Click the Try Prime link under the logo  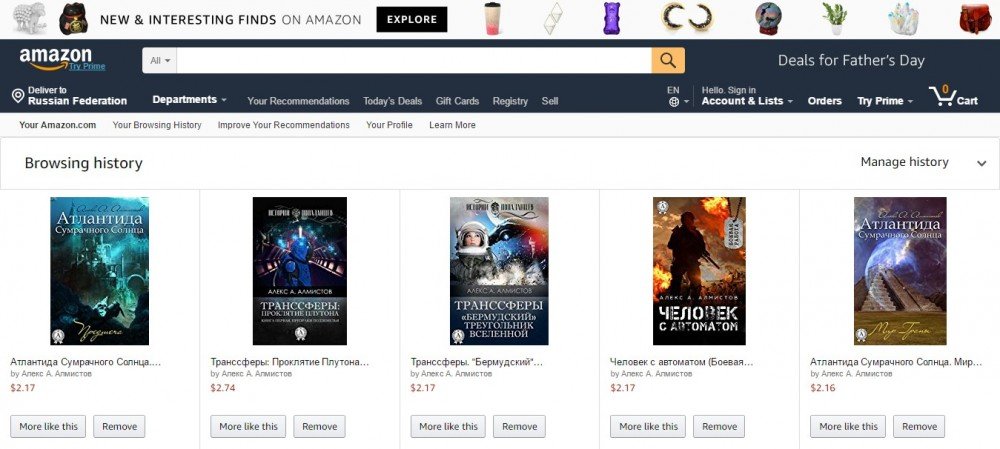(x=87, y=67)
